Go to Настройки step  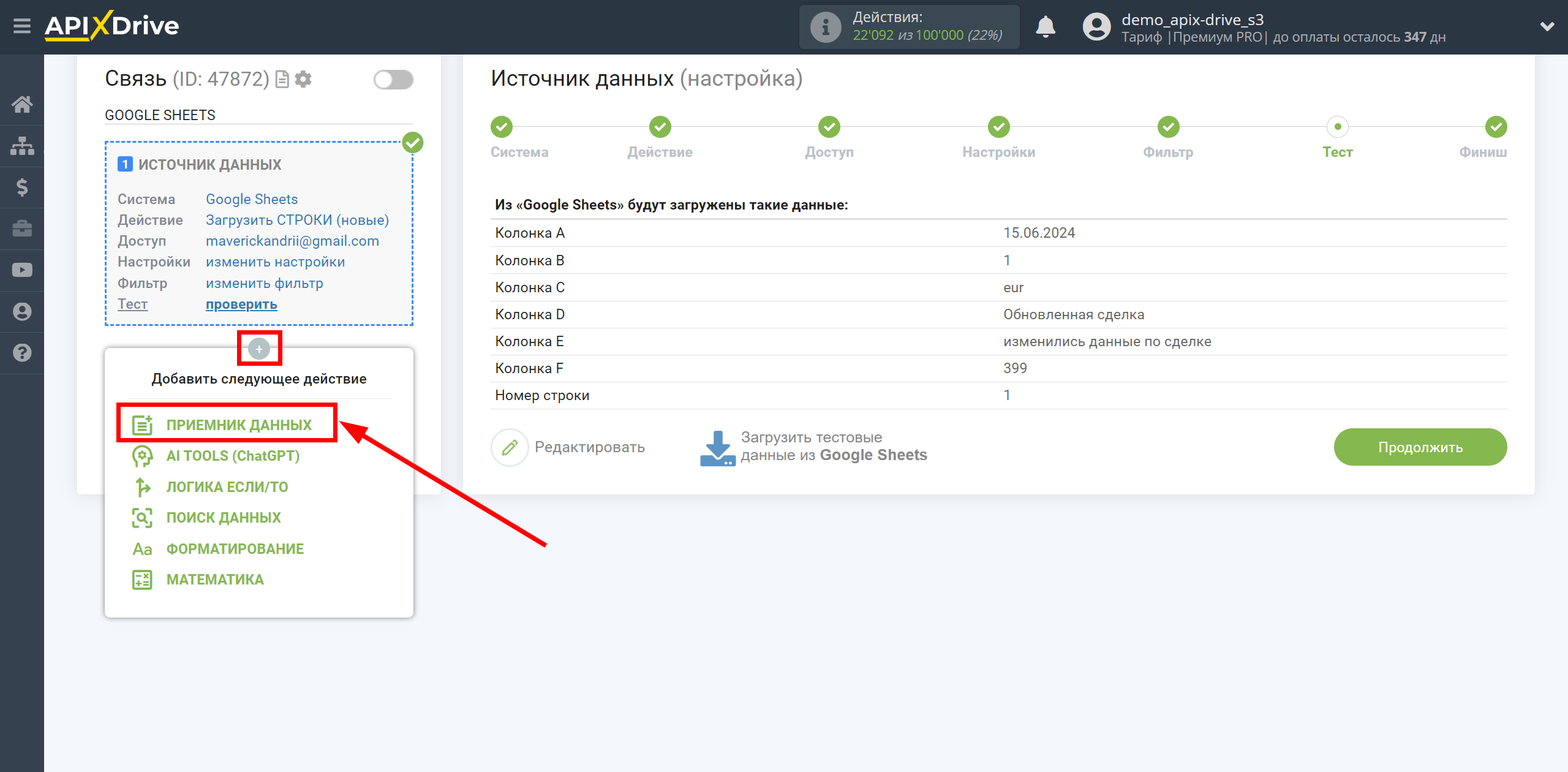point(999,127)
